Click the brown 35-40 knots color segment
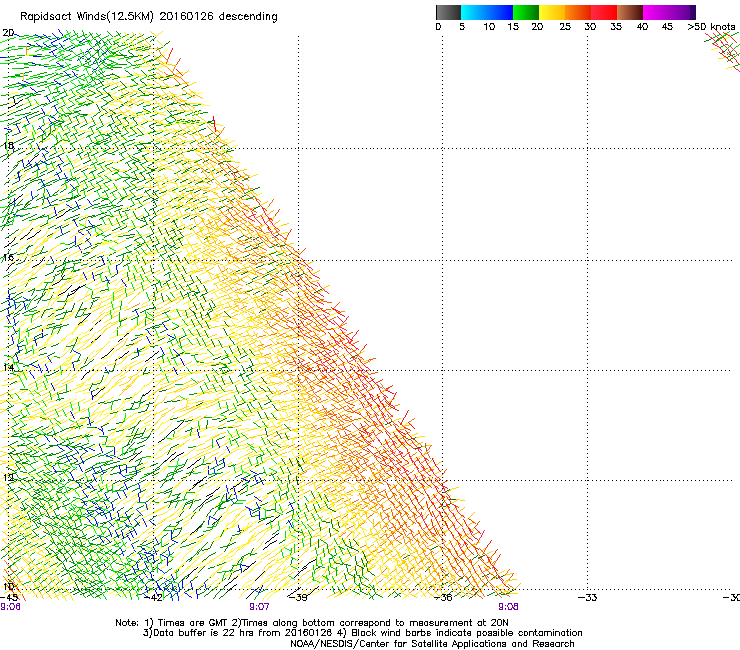740x650 pixels. 630,12
